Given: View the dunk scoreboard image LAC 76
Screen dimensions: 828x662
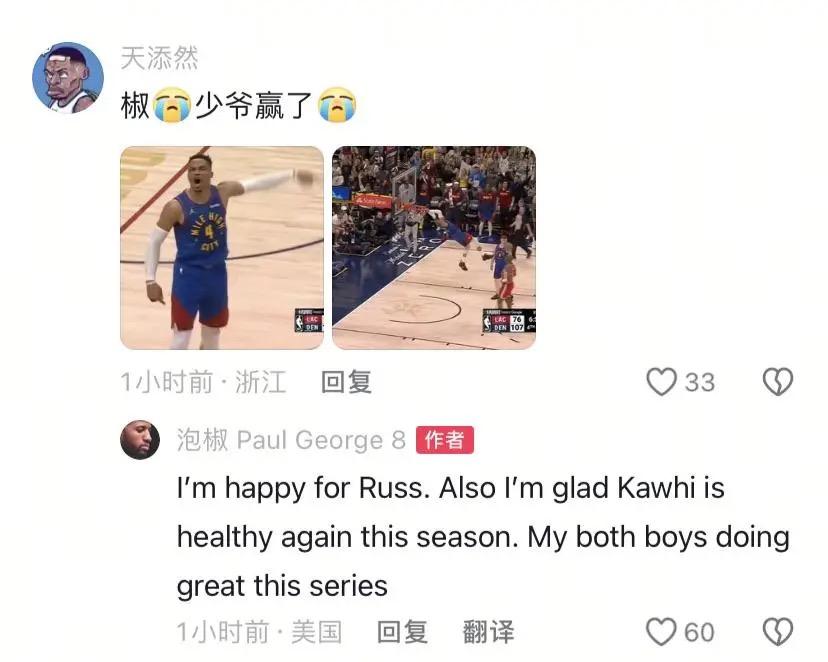Looking at the screenshot, I should pos(434,248).
